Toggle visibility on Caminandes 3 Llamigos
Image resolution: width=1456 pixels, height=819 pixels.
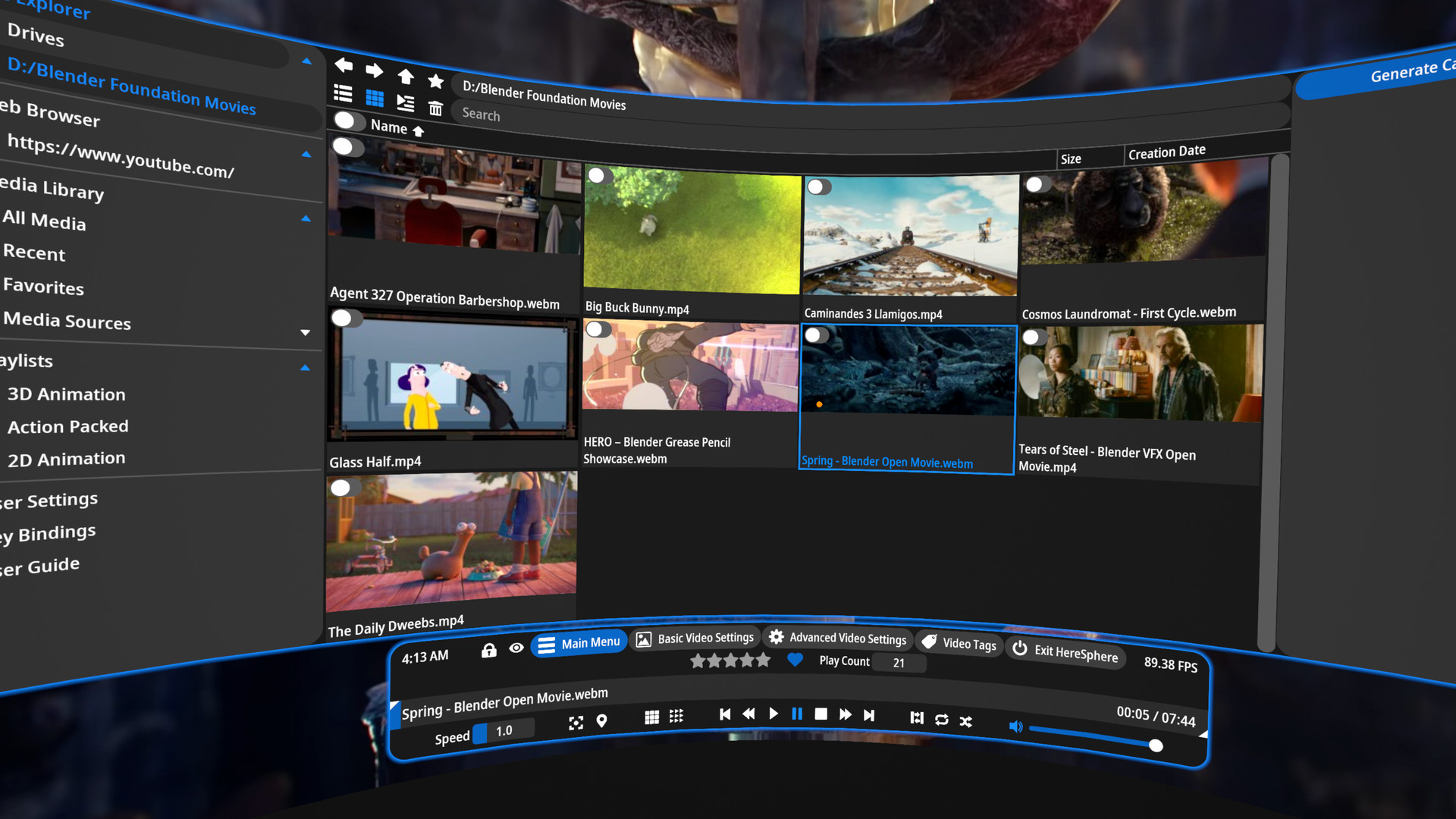coord(819,184)
